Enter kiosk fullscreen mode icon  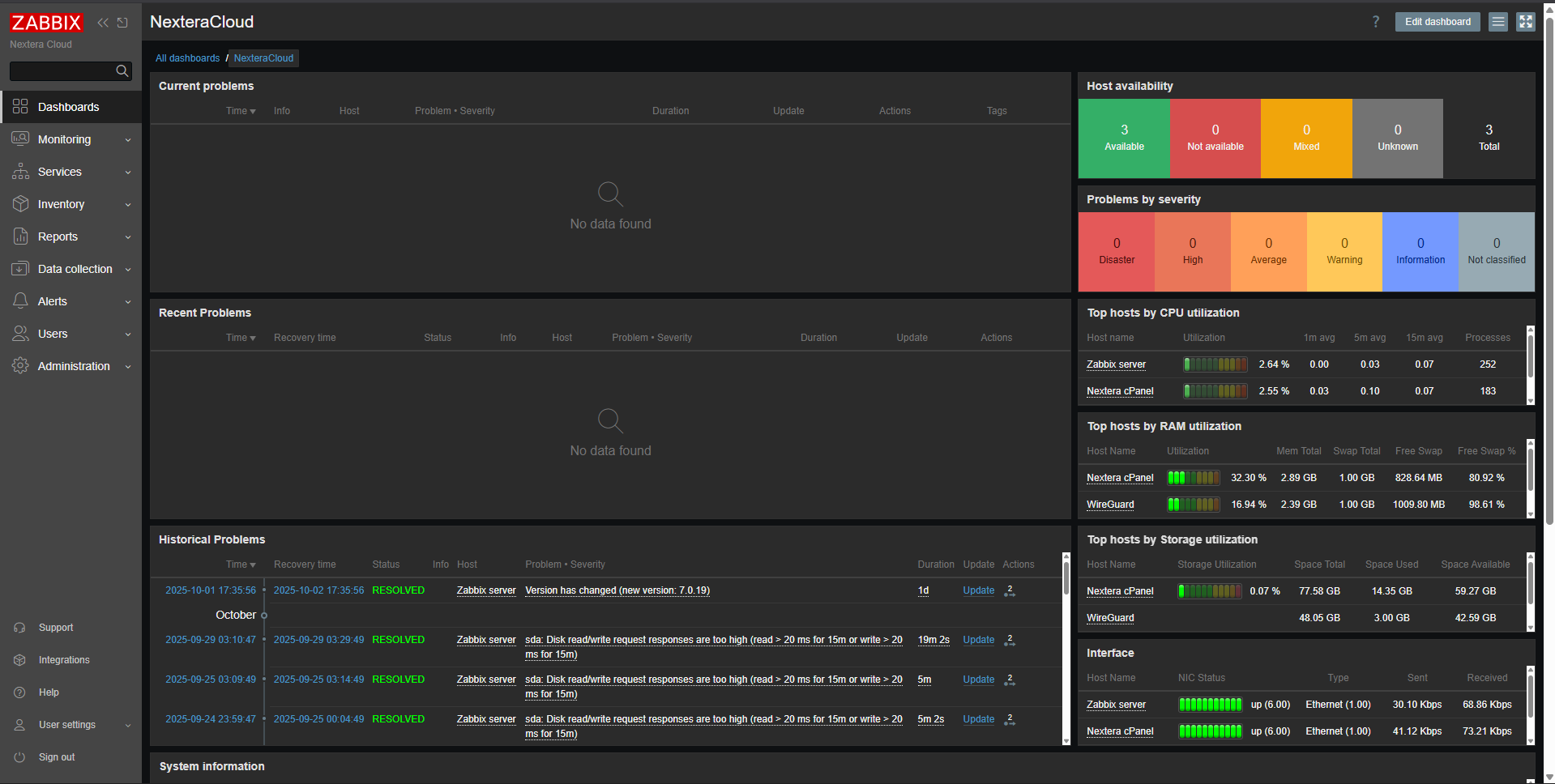tap(1526, 22)
